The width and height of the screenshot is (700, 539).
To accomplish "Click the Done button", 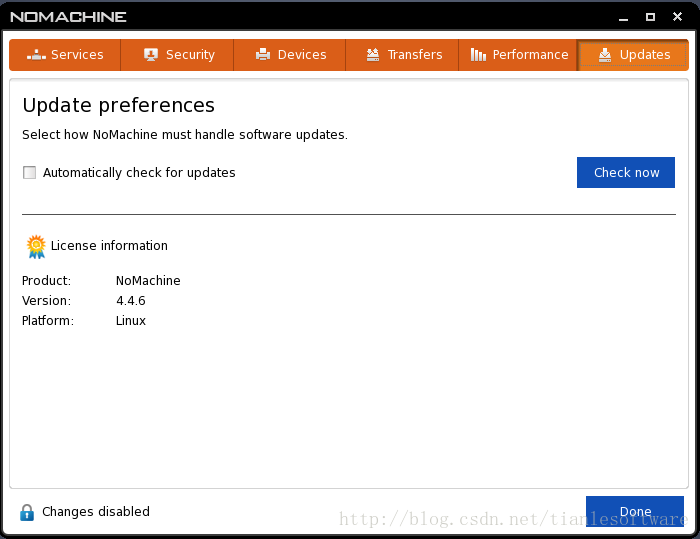I will (635, 511).
